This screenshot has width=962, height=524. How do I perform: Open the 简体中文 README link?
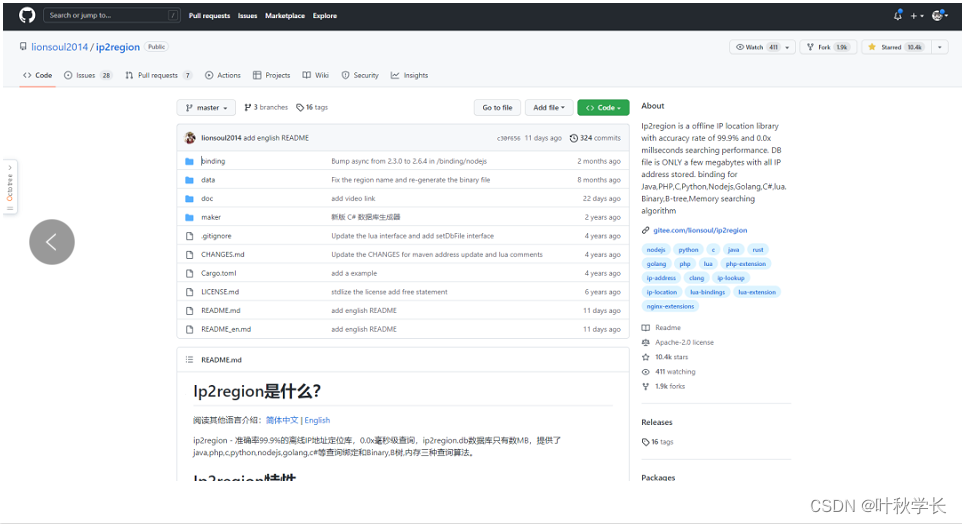pyautogui.click(x=282, y=420)
